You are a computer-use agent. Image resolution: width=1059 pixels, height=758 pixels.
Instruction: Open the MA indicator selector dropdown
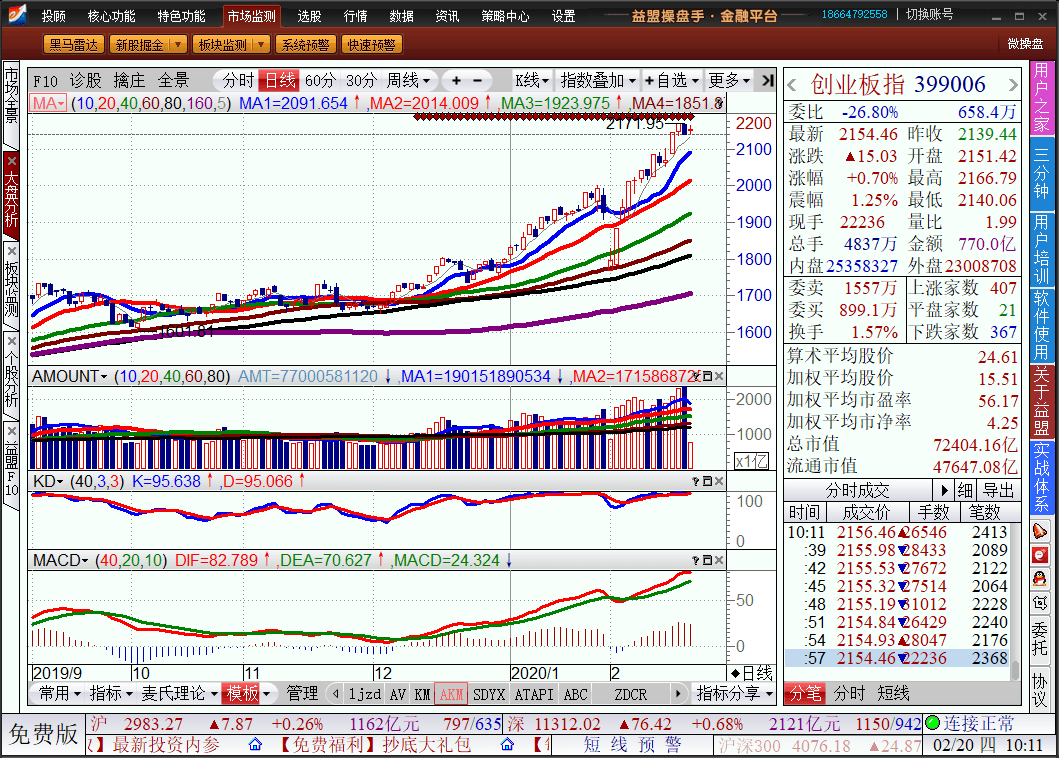[48, 103]
